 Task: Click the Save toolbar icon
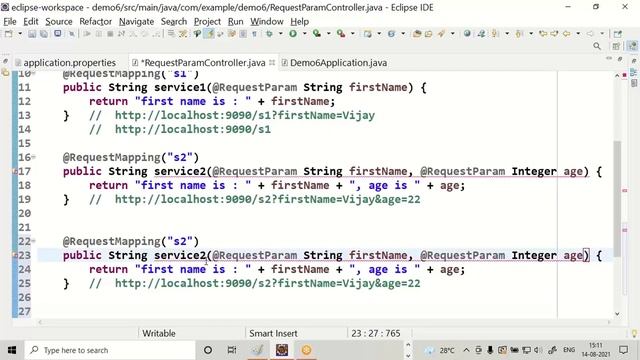click(32, 34)
